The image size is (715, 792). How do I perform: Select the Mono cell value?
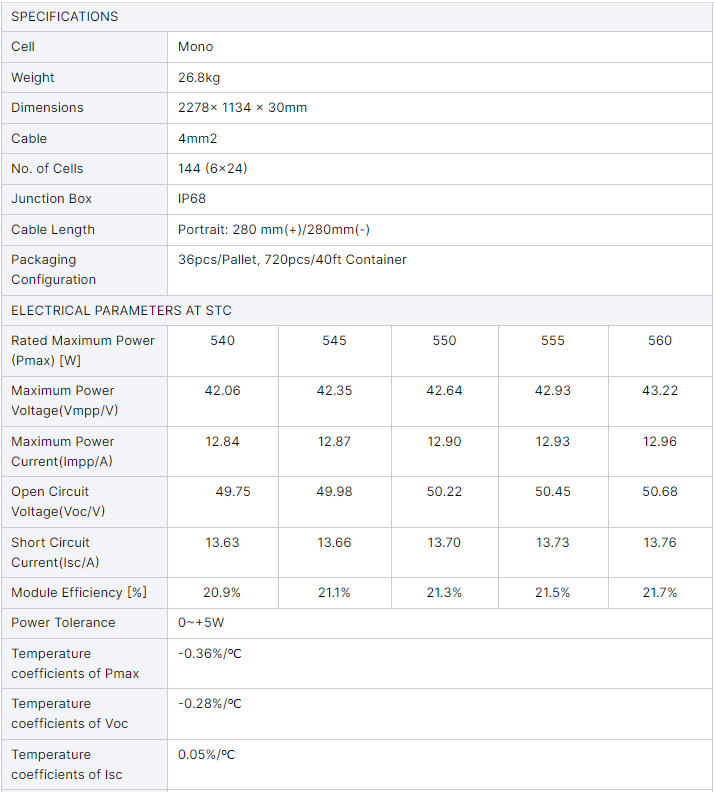point(195,47)
